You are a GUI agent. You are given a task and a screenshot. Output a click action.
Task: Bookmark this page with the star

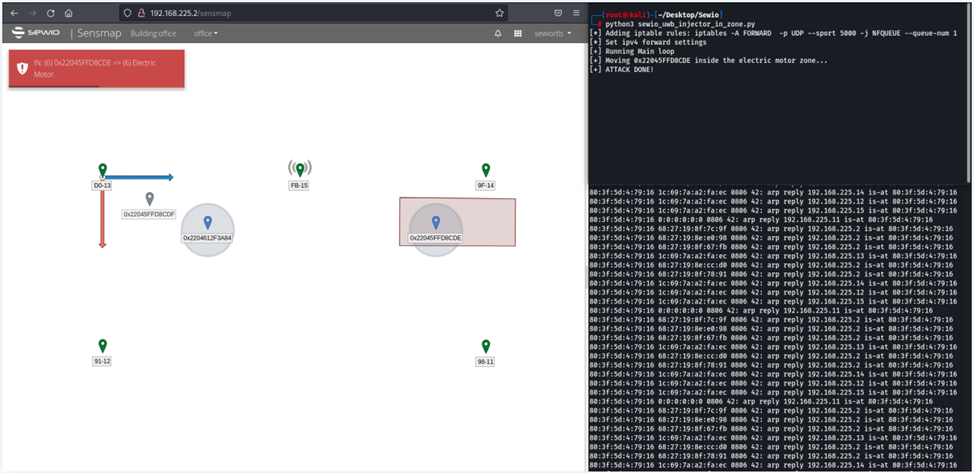tap(499, 13)
